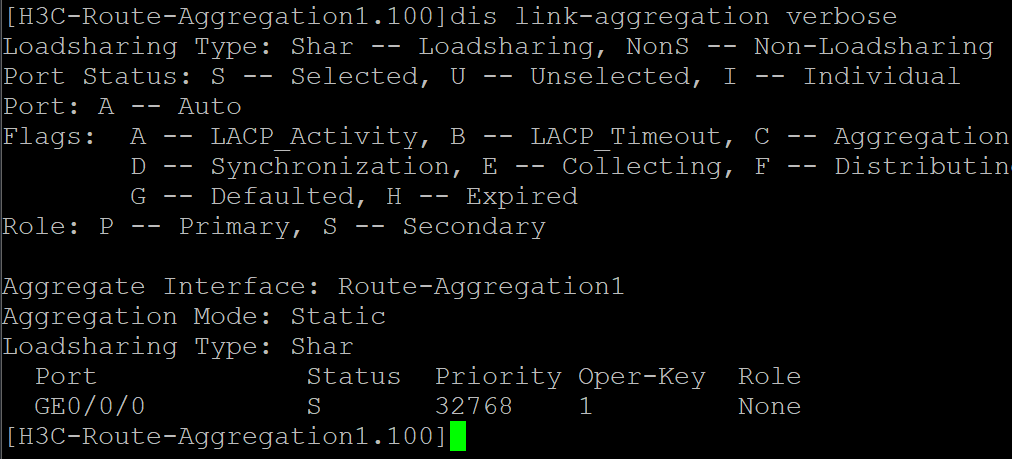Click the 'G -- Defaulted, H -- Expired' line
This screenshot has height=459, width=1012.
point(353,197)
